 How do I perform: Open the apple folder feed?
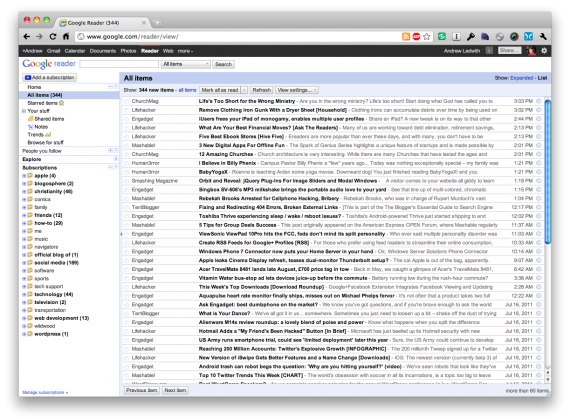pyautogui.click(x=45, y=176)
